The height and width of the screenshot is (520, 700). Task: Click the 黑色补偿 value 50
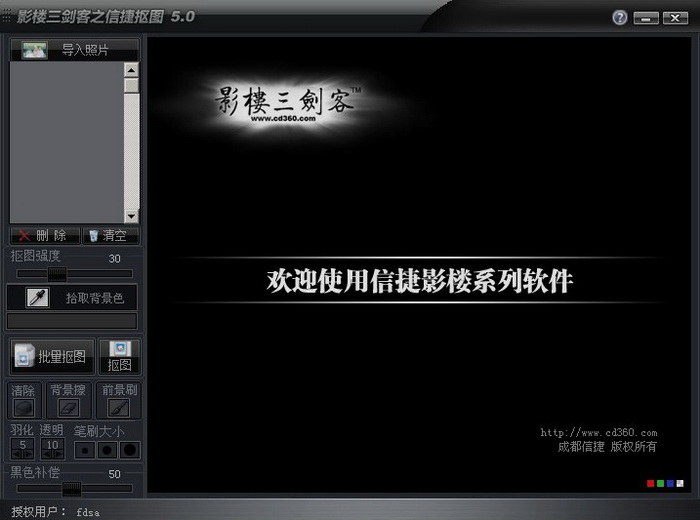point(114,474)
